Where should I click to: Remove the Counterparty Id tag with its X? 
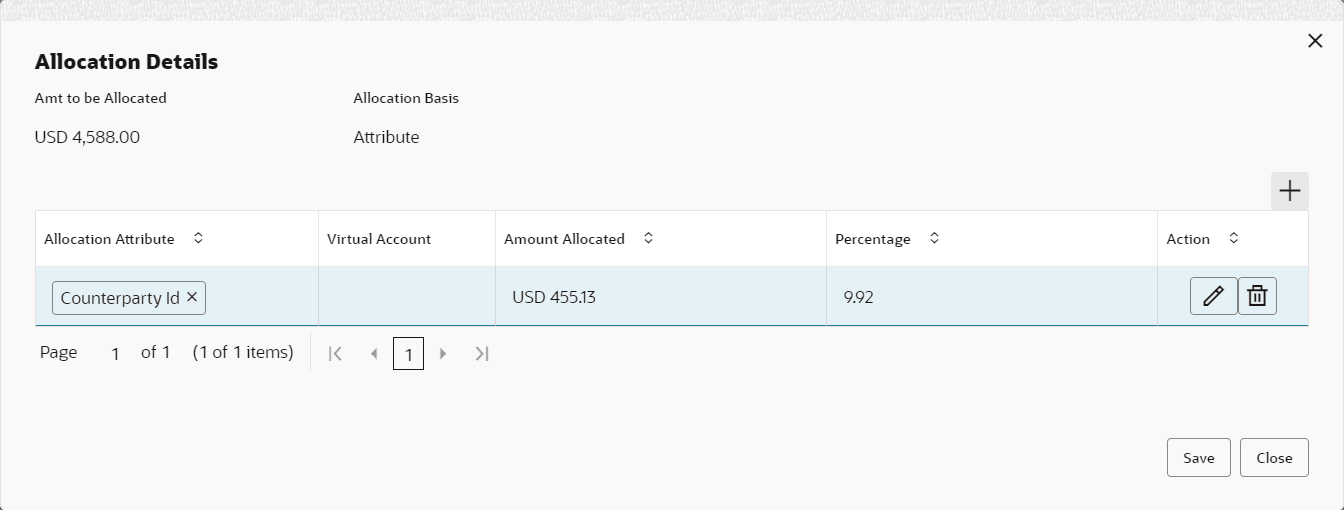(x=192, y=297)
